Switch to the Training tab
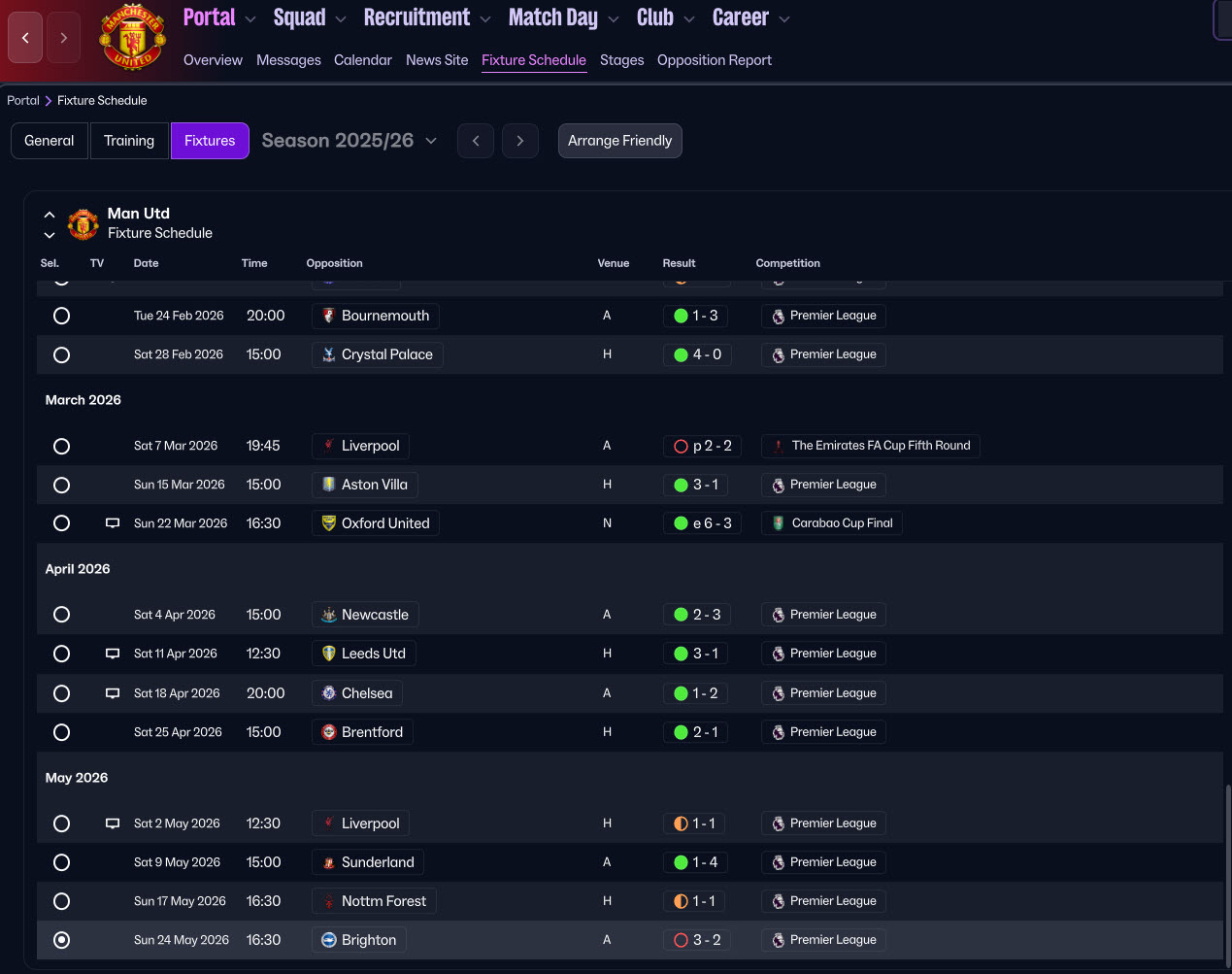Image resolution: width=1232 pixels, height=974 pixels. point(129,141)
